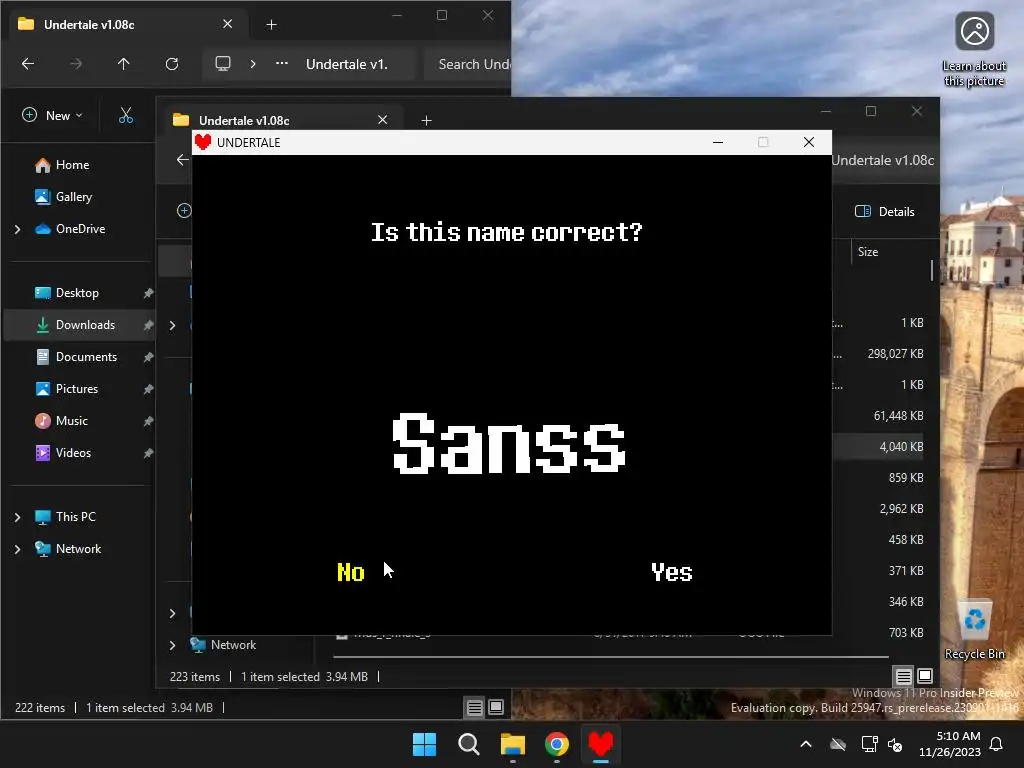Open taskbar Search
Viewport: 1024px width, 768px height.
469,744
